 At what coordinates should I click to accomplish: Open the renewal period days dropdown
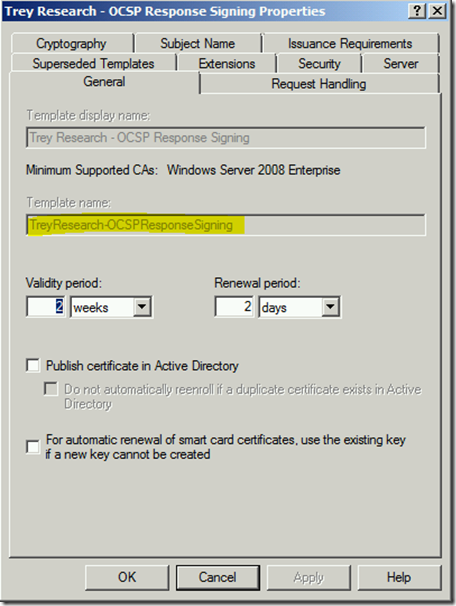(330, 307)
